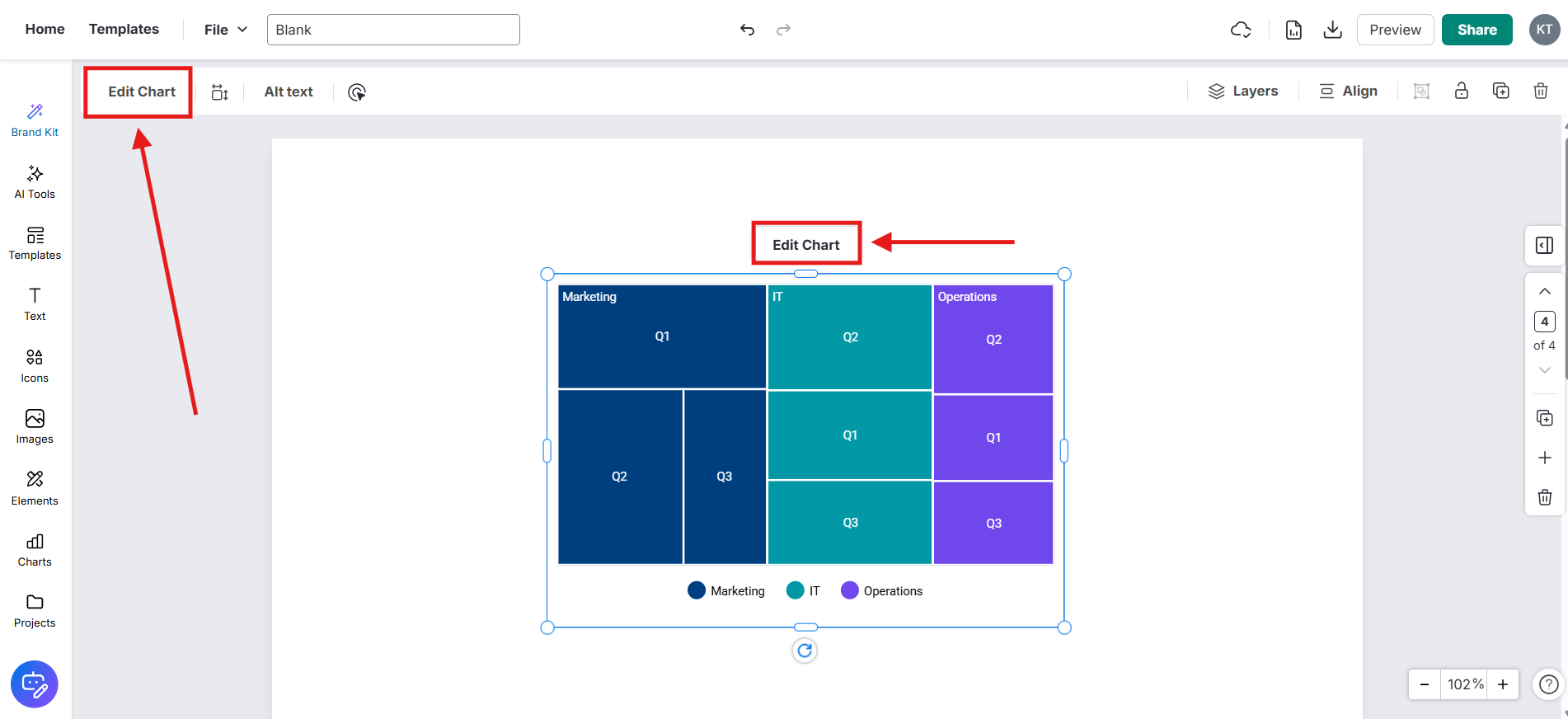
Task: Expand the Layers options
Action: tap(1242, 92)
